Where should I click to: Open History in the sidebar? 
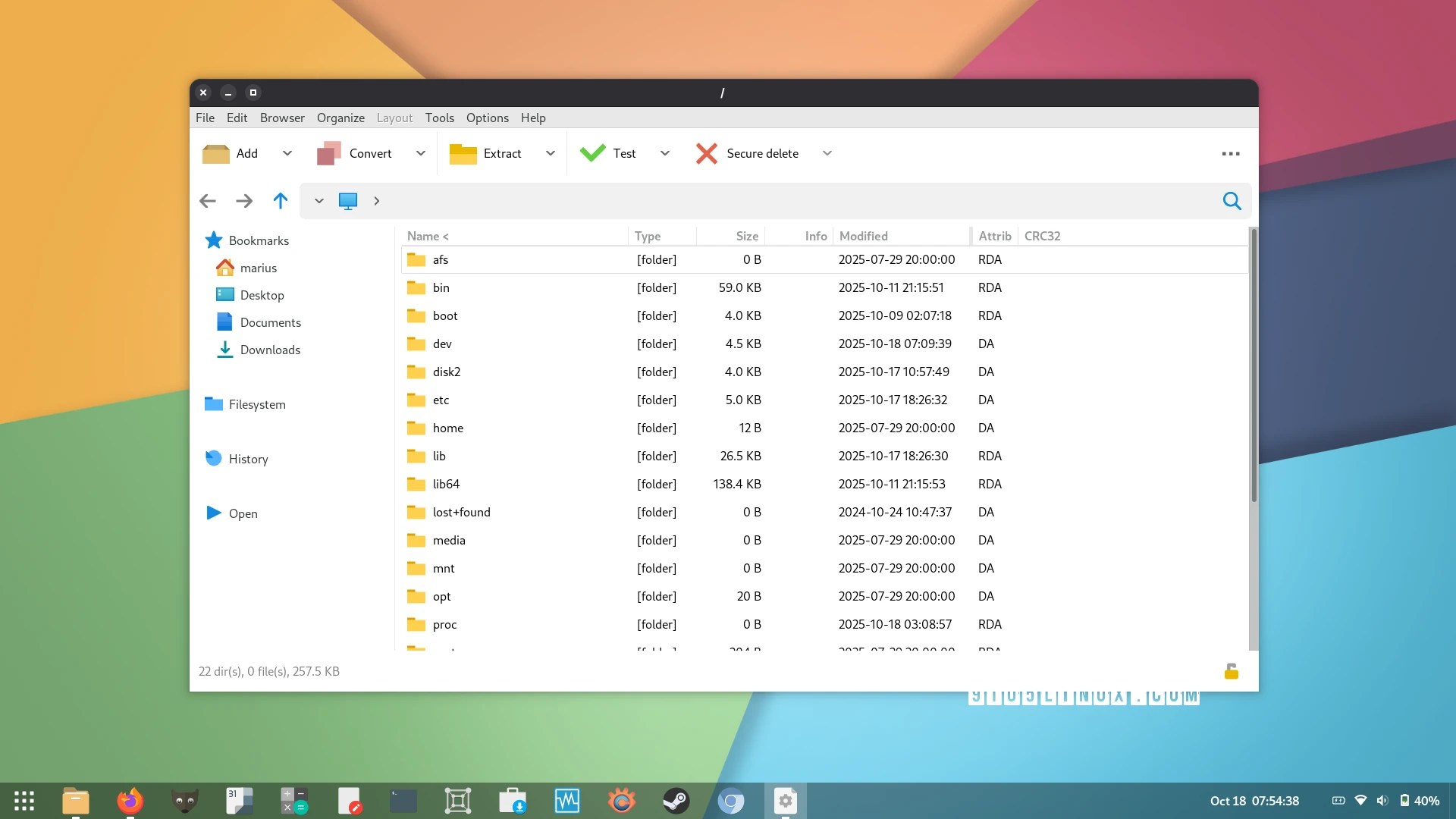coord(248,459)
